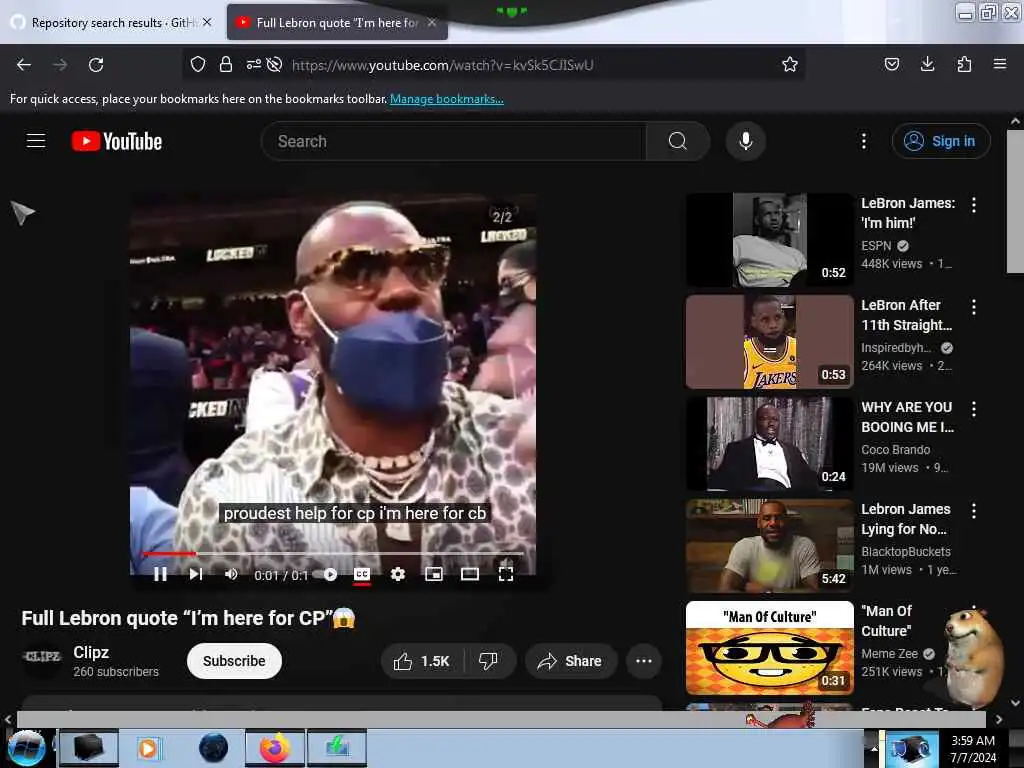The height and width of the screenshot is (768, 1024).
Task: Open Firefox application menu
Action: [999, 64]
